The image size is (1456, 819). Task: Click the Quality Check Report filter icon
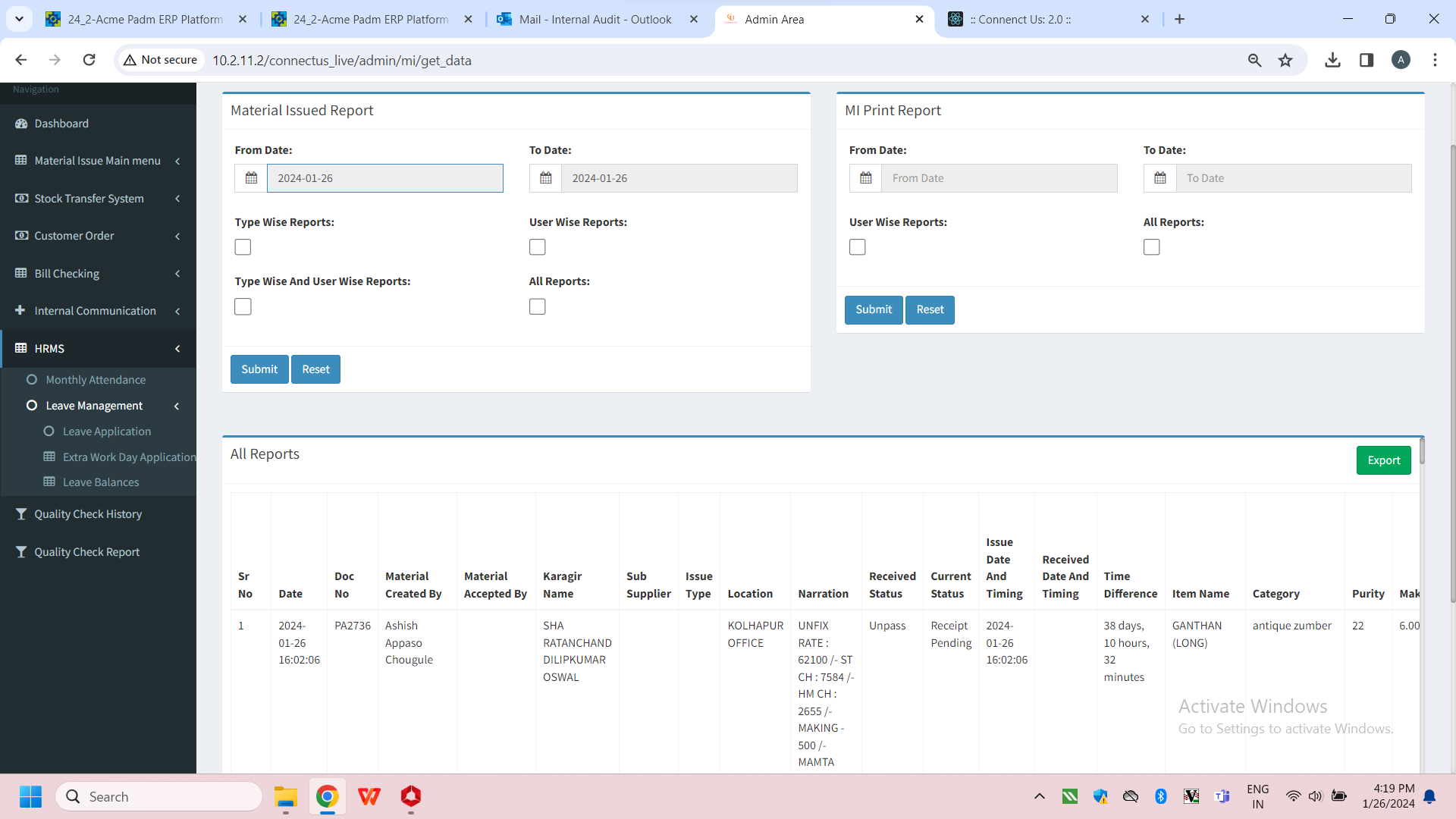20,552
